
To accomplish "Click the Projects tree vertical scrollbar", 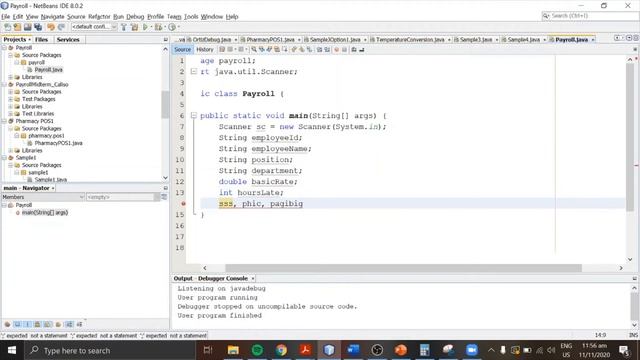I will tap(165, 104).
